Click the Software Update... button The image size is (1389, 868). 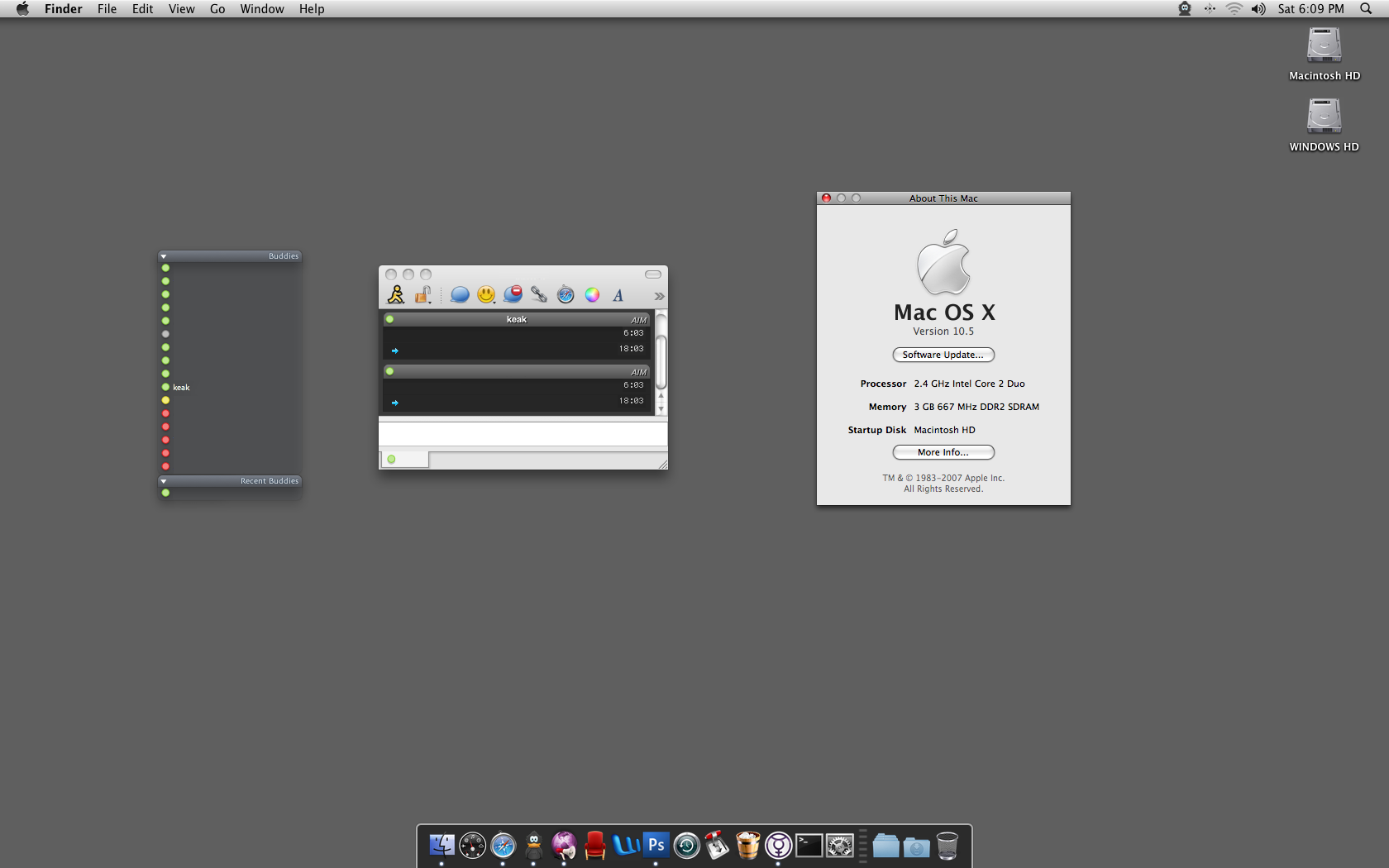[943, 355]
